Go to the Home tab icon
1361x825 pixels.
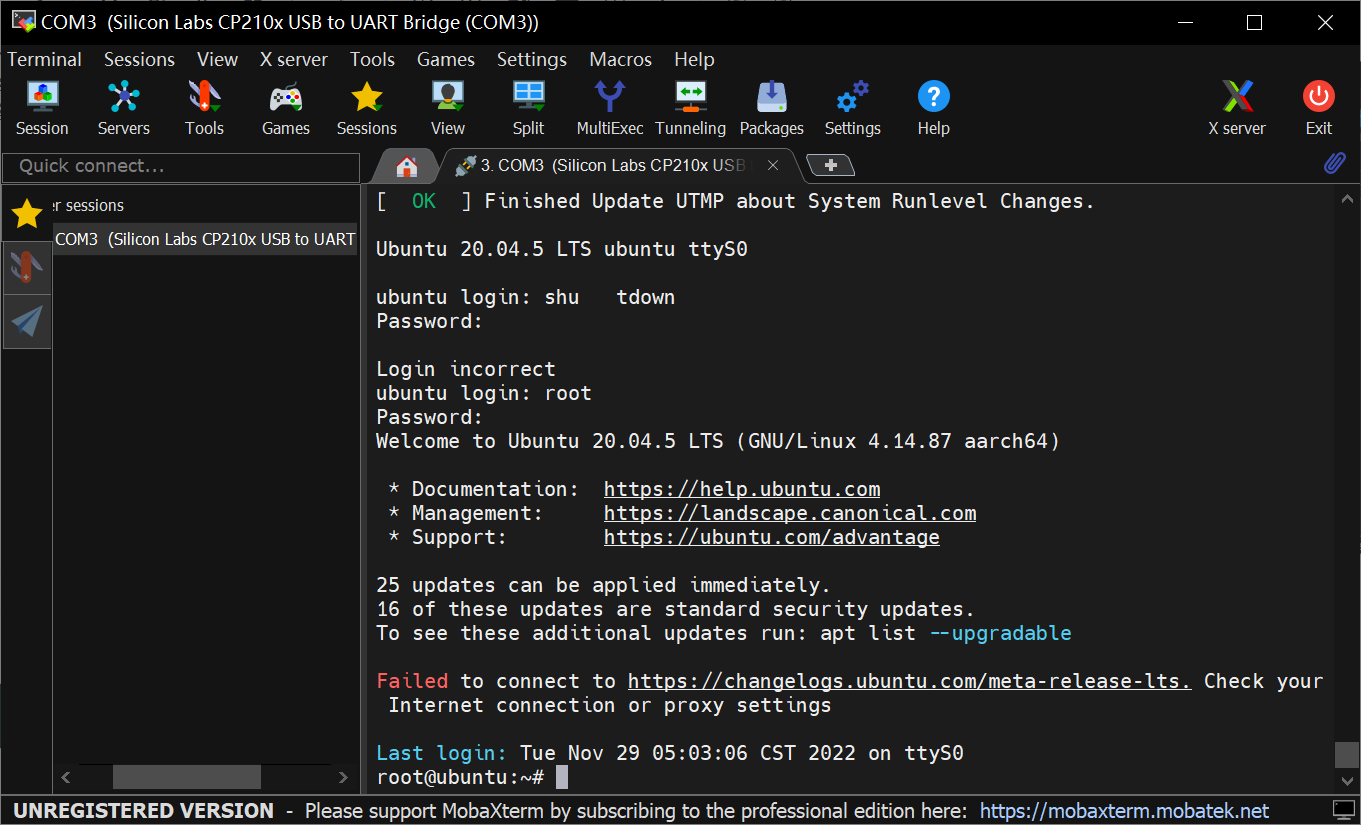(x=406, y=166)
